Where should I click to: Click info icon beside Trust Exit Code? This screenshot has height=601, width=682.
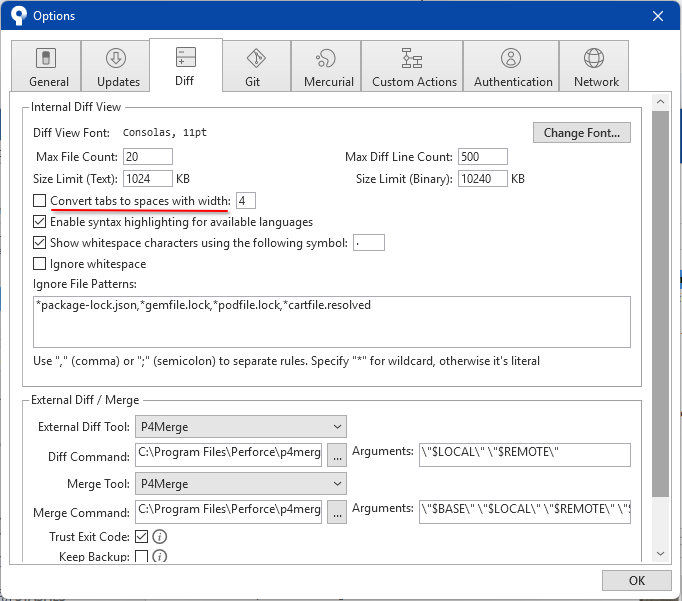pos(159,537)
